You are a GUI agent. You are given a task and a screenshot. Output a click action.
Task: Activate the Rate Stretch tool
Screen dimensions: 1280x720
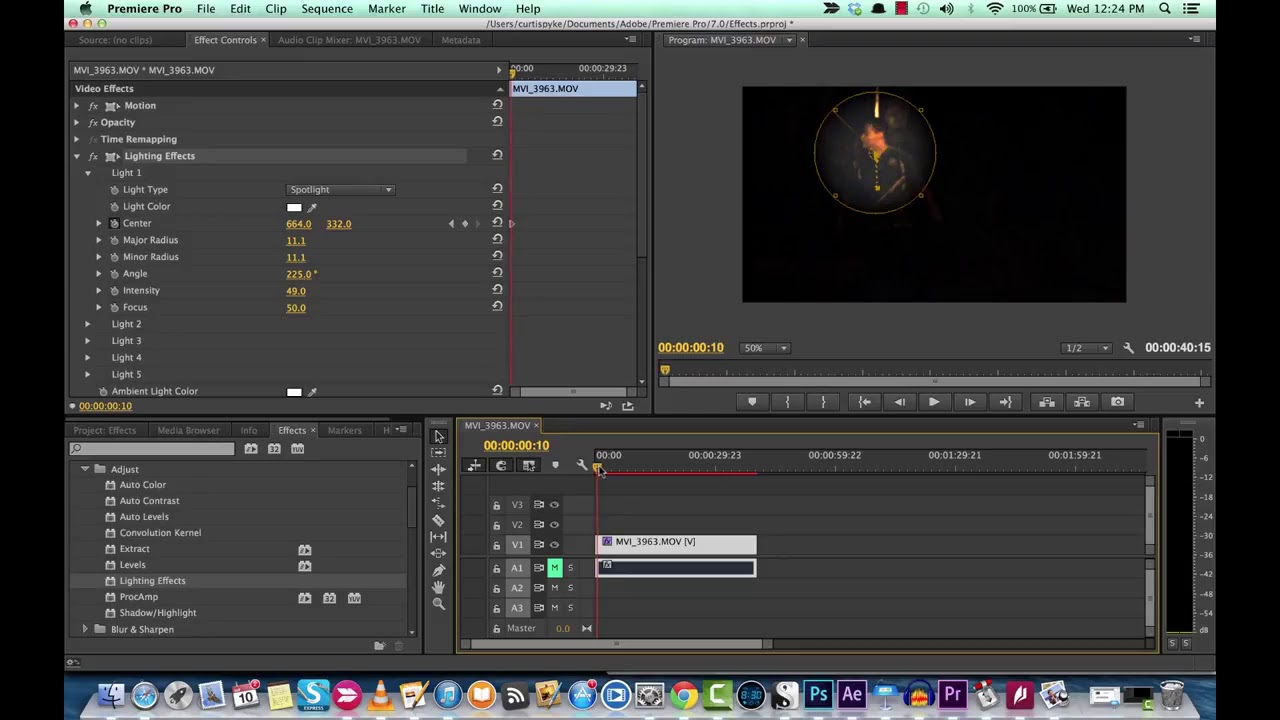point(438,503)
